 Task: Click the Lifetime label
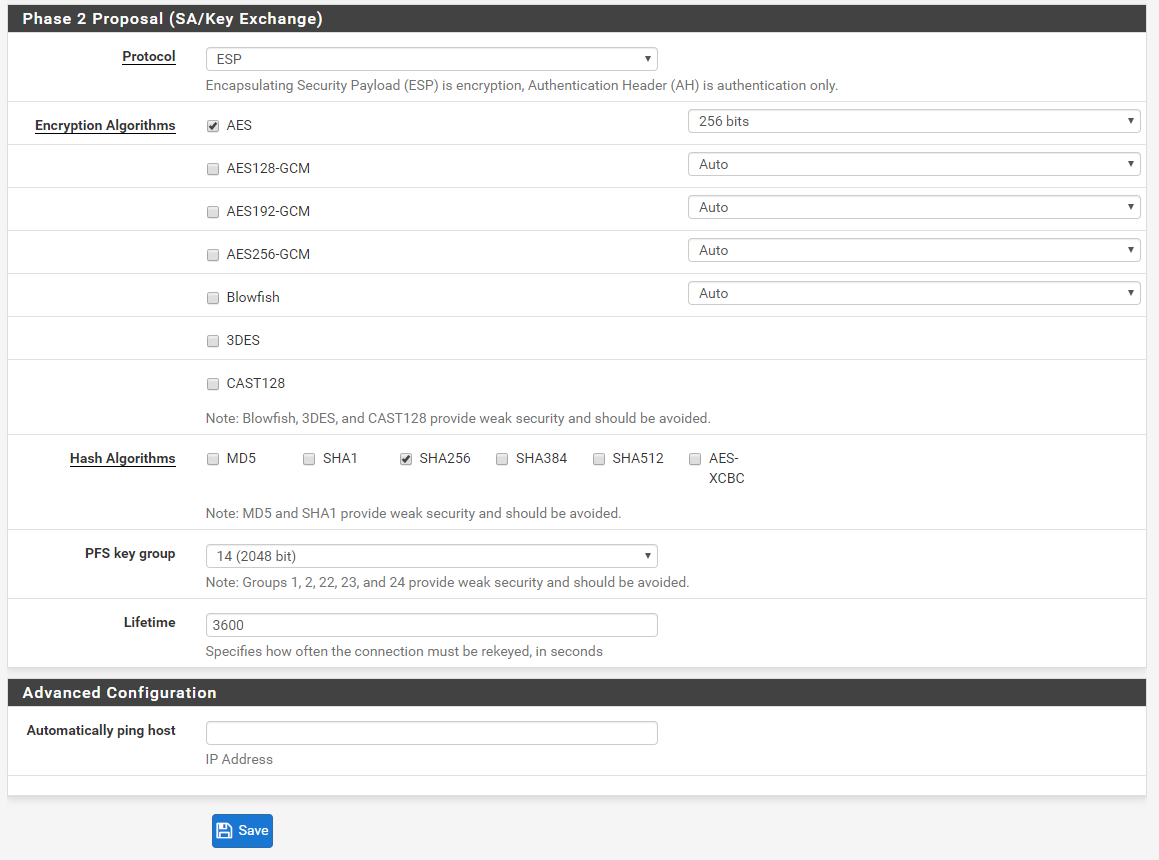(149, 622)
